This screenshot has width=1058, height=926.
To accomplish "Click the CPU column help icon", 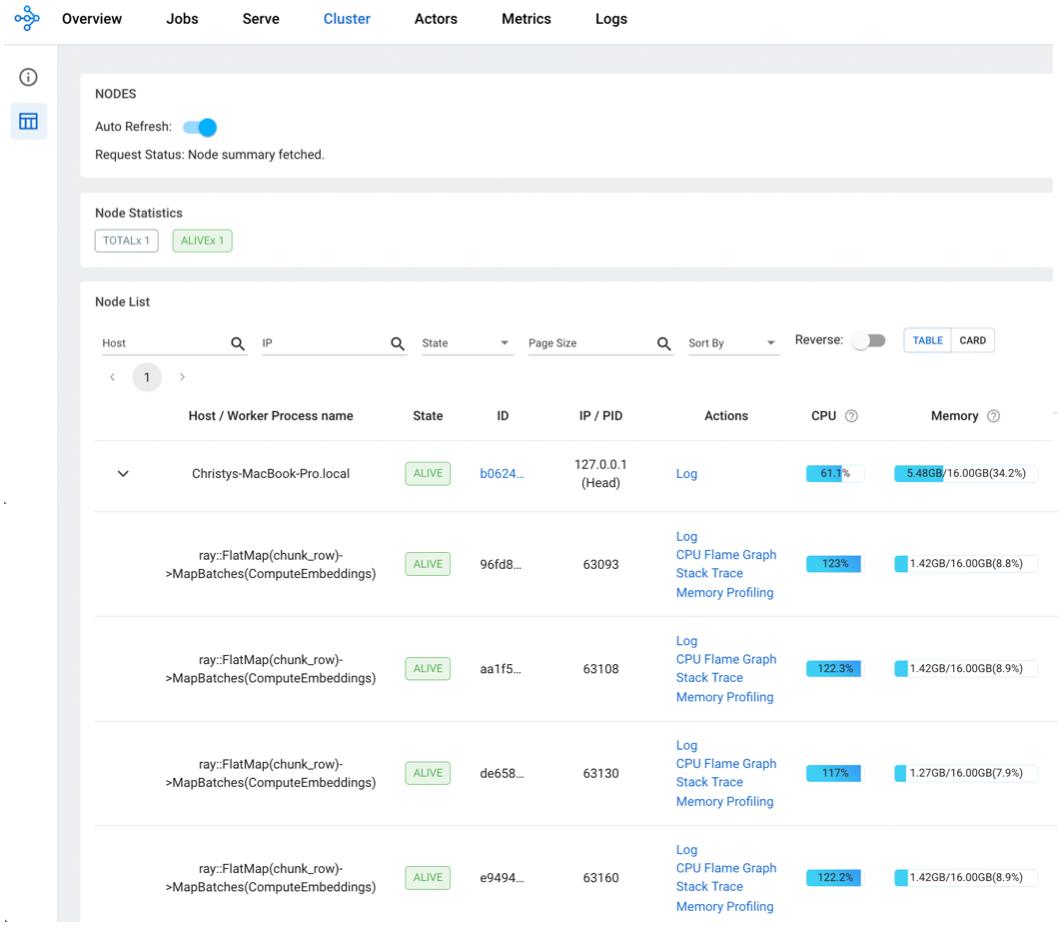I will (x=851, y=416).
